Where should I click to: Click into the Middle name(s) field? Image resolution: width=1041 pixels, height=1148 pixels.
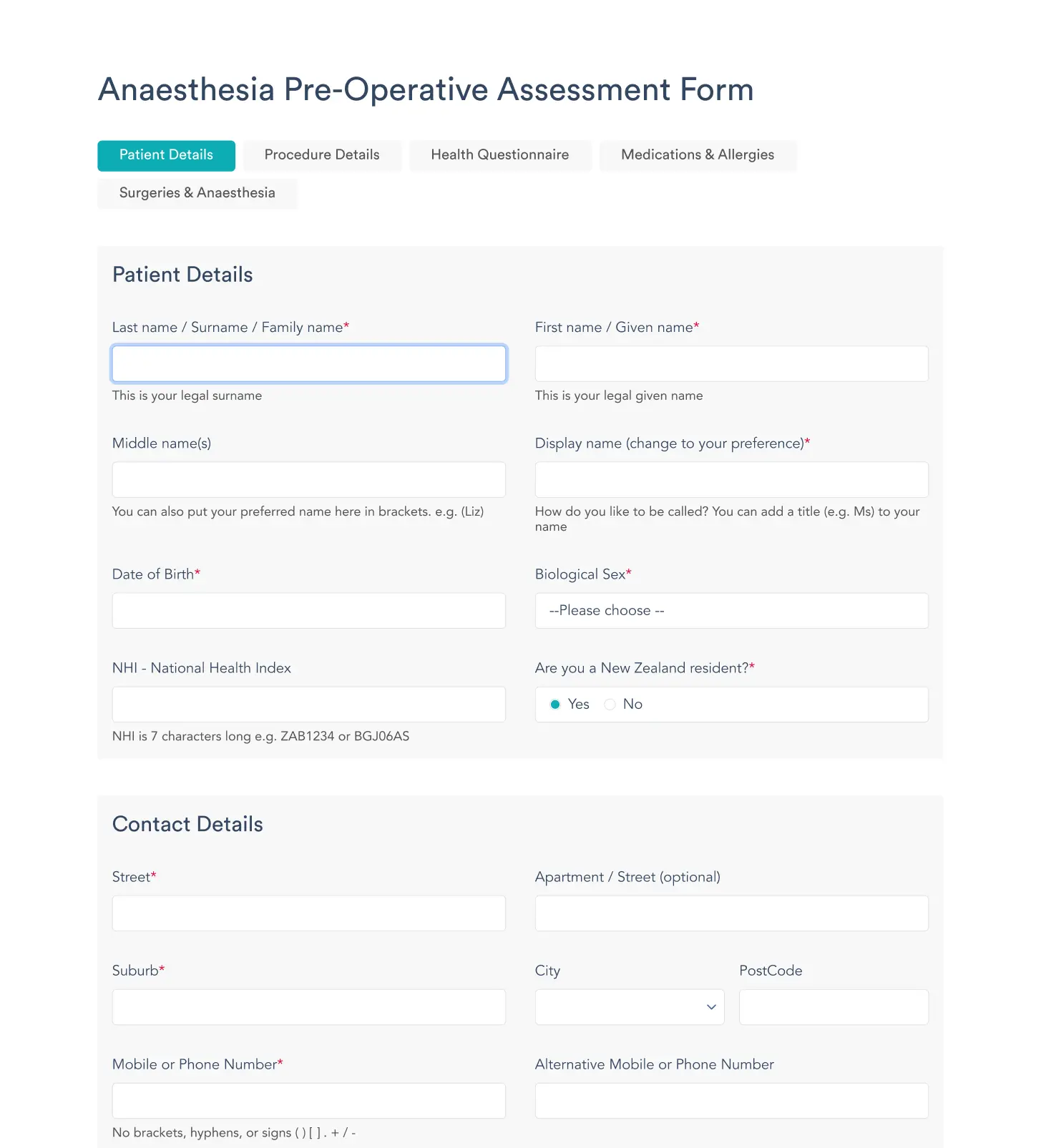pos(308,480)
